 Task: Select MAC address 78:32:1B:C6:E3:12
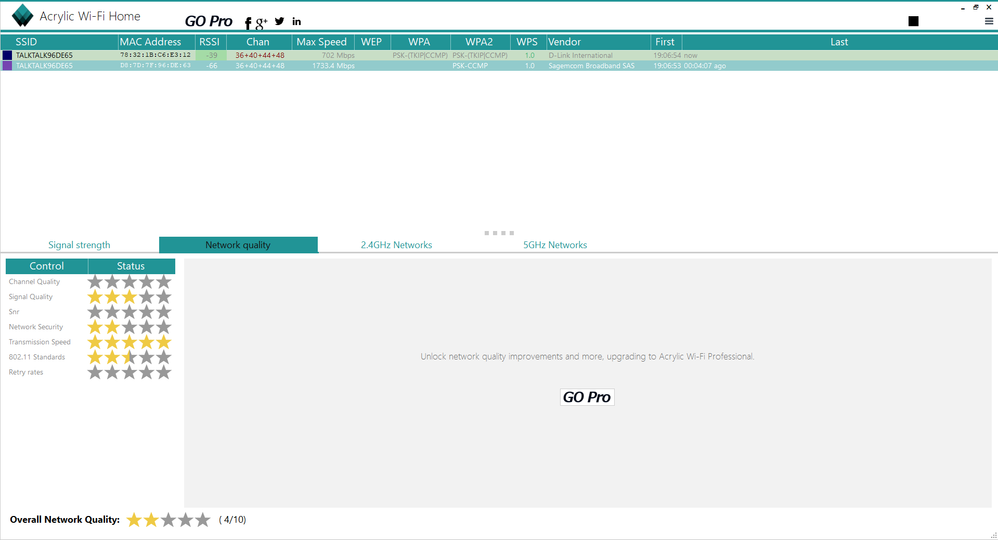click(155, 55)
